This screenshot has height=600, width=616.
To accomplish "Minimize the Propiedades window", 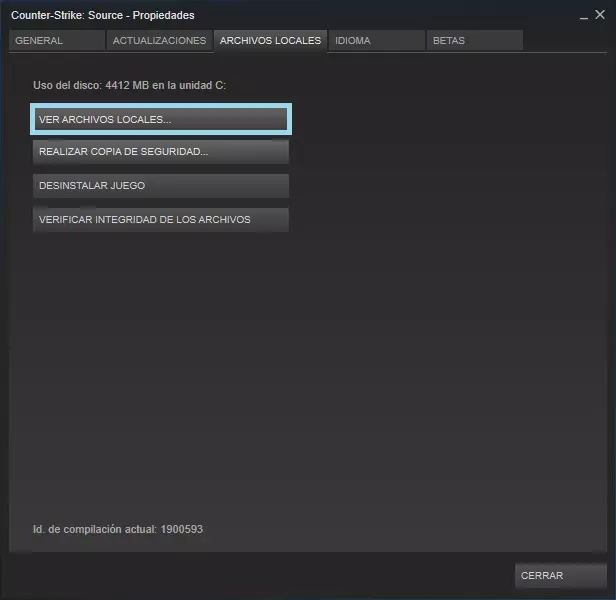I will click(584, 16).
